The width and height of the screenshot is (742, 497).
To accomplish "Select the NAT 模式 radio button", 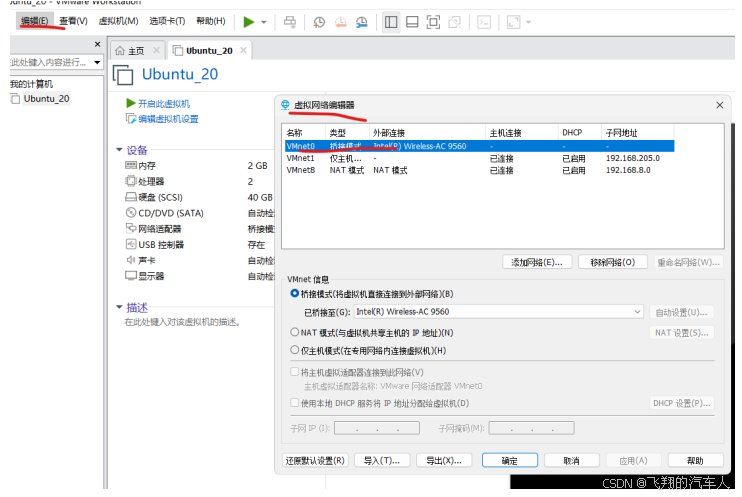I will [294, 332].
